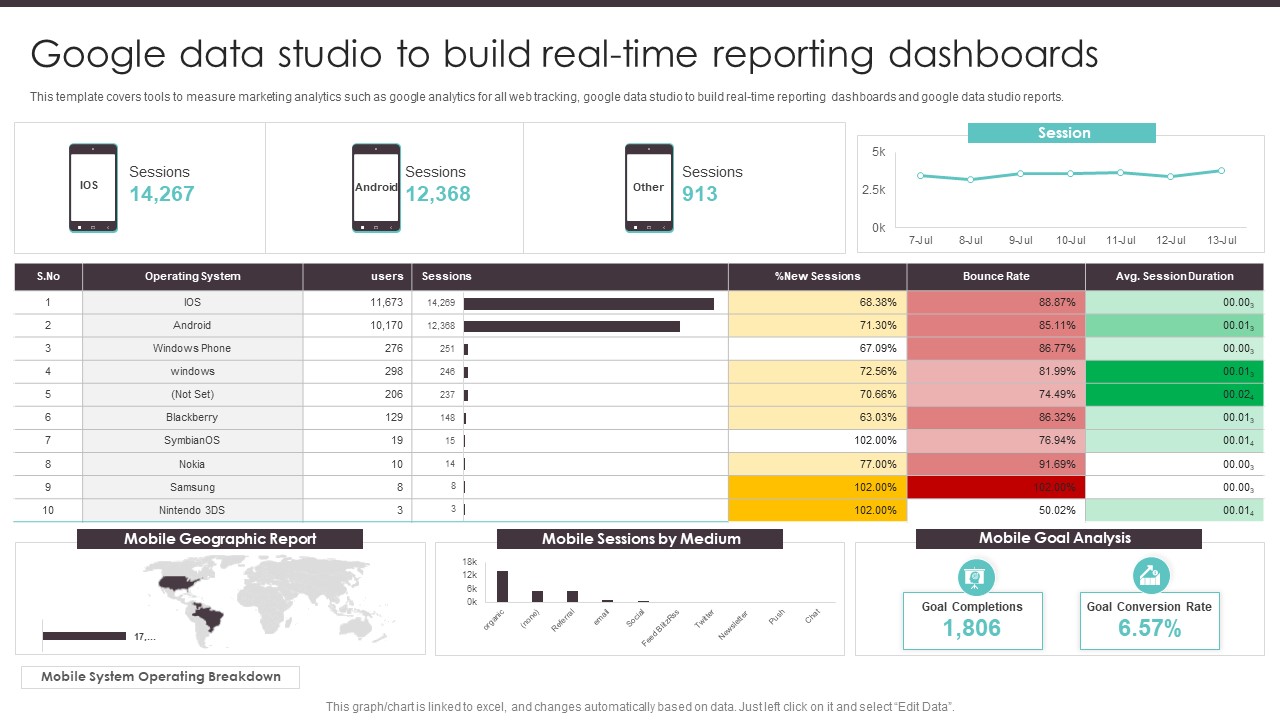Click the Bounce Rate column header
Viewport: 1280px width, 720px height.
(x=996, y=277)
